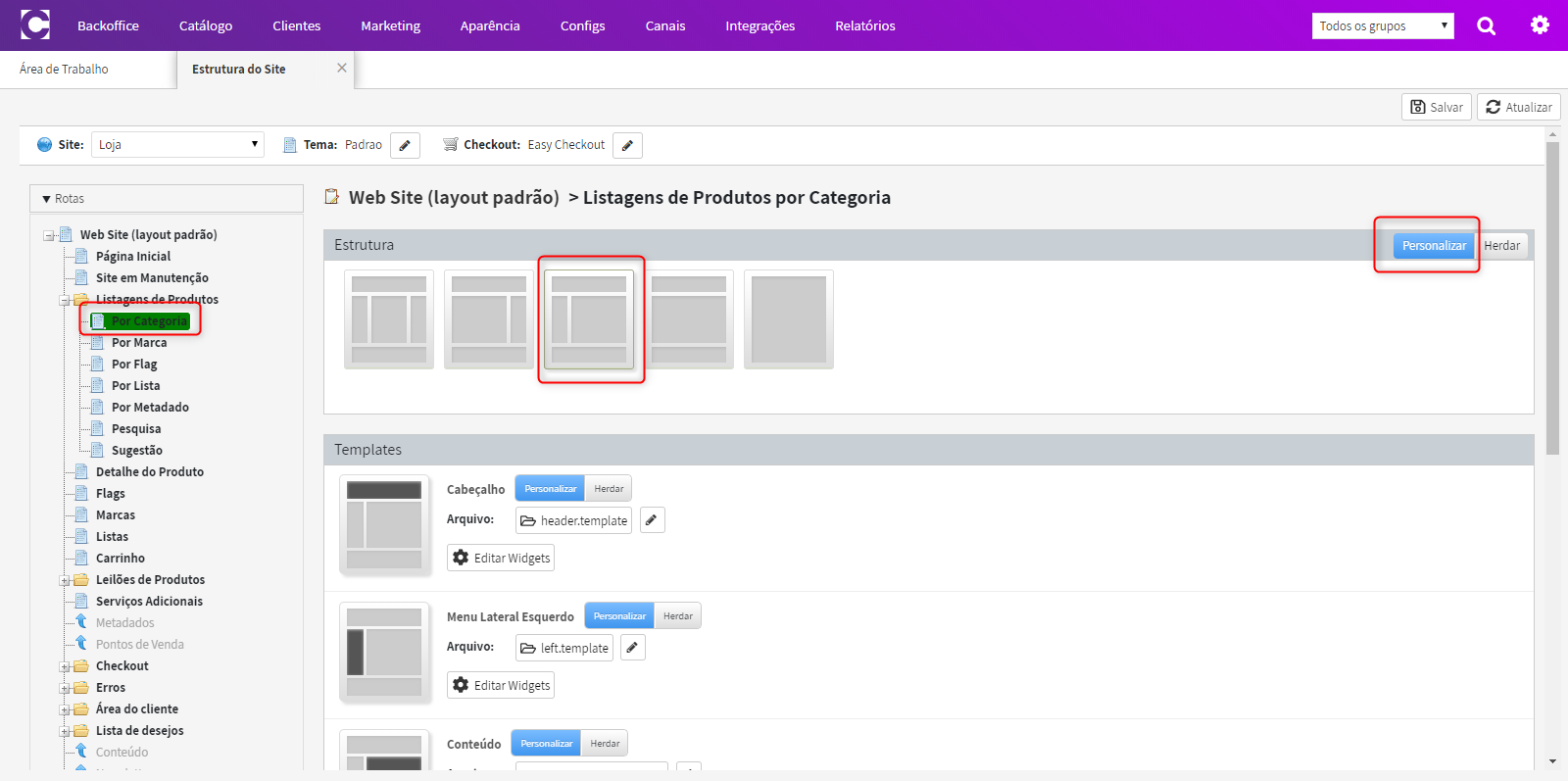
Task: Click the Atualizar button
Action: (1519, 107)
